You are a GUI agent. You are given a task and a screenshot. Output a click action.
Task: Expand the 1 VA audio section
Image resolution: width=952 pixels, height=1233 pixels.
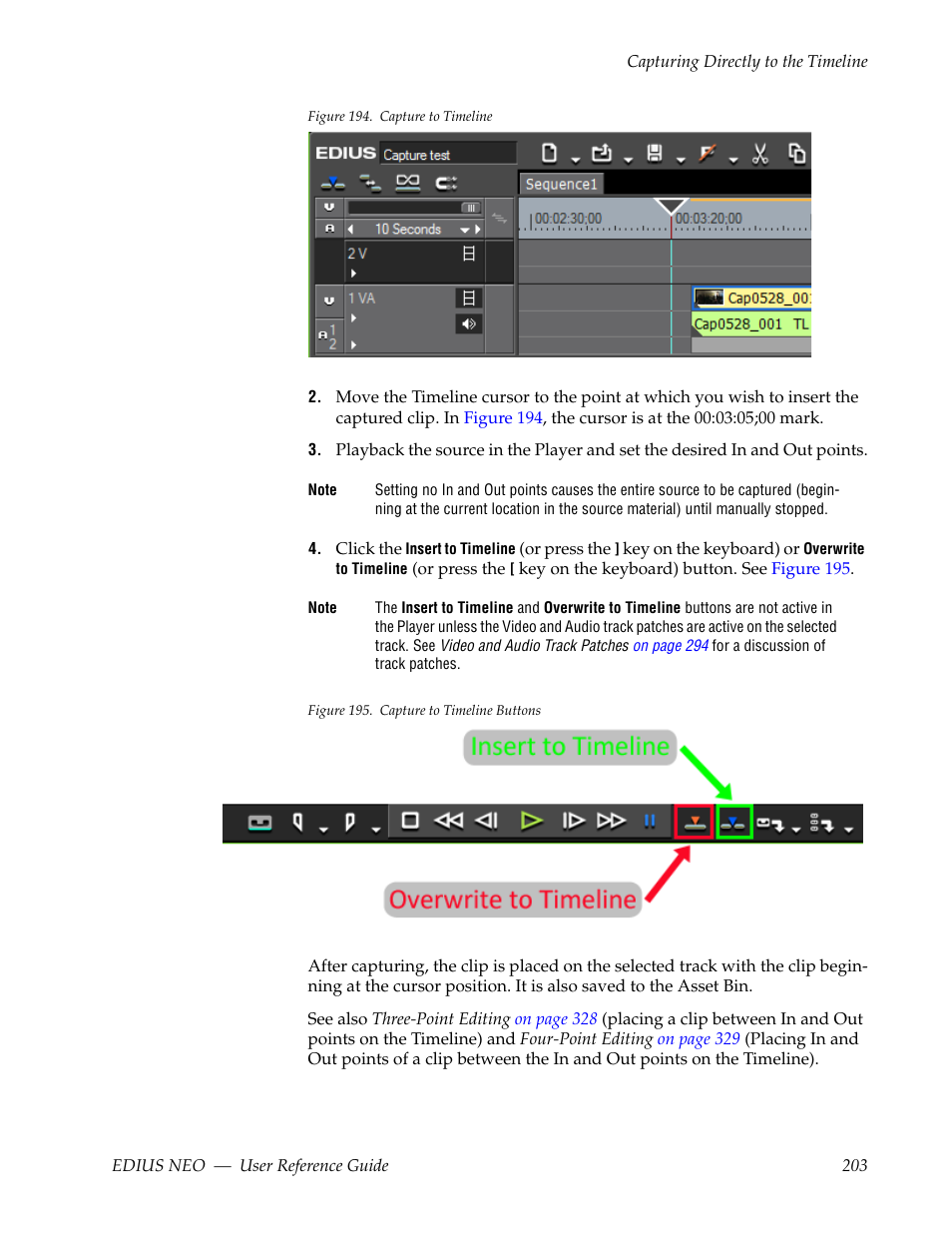pyautogui.click(x=353, y=344)
